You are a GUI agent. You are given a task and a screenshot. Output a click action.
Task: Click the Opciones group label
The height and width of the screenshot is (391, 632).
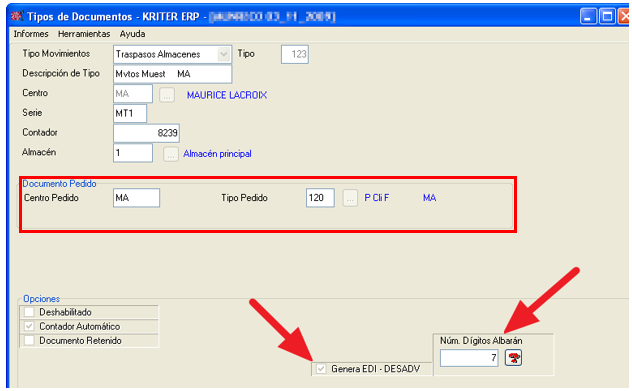[42, 299]
